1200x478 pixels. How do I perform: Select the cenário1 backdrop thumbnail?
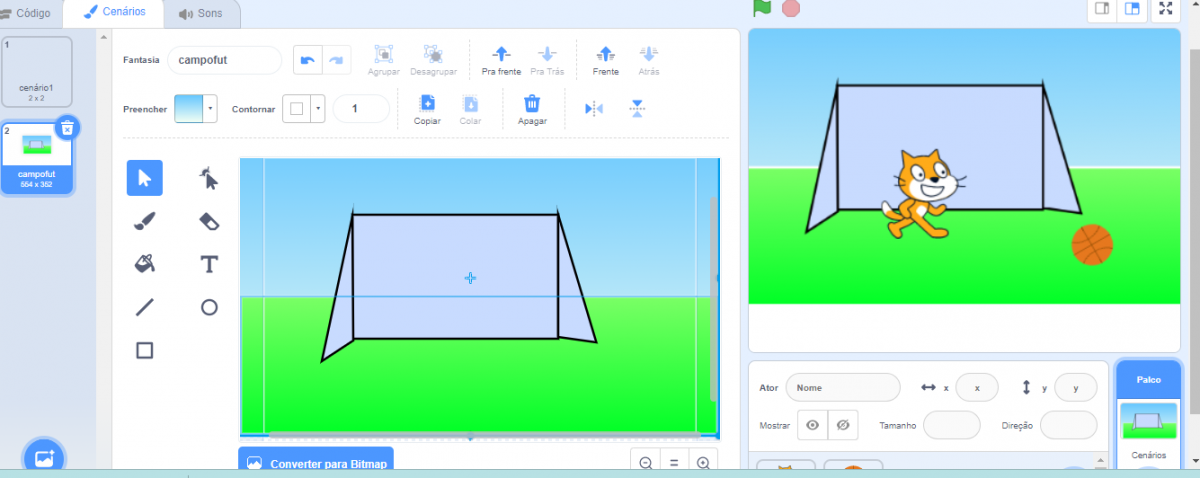pos(37,72)
